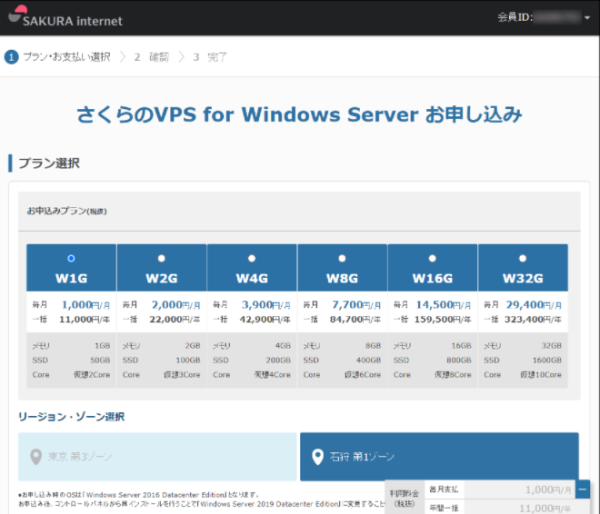The image size is (600, 514).
Task: Click the W32G monthly price 29,400円/月
Action: 534,305
